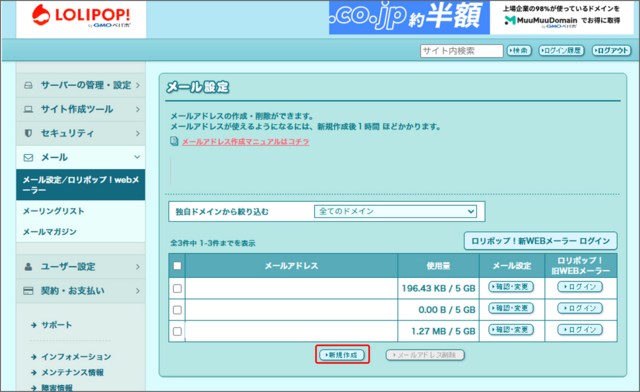The height and width of the screenshot is (392, 640).
Task: Click the サイト内検索 search field
Action: click(461, 51)
